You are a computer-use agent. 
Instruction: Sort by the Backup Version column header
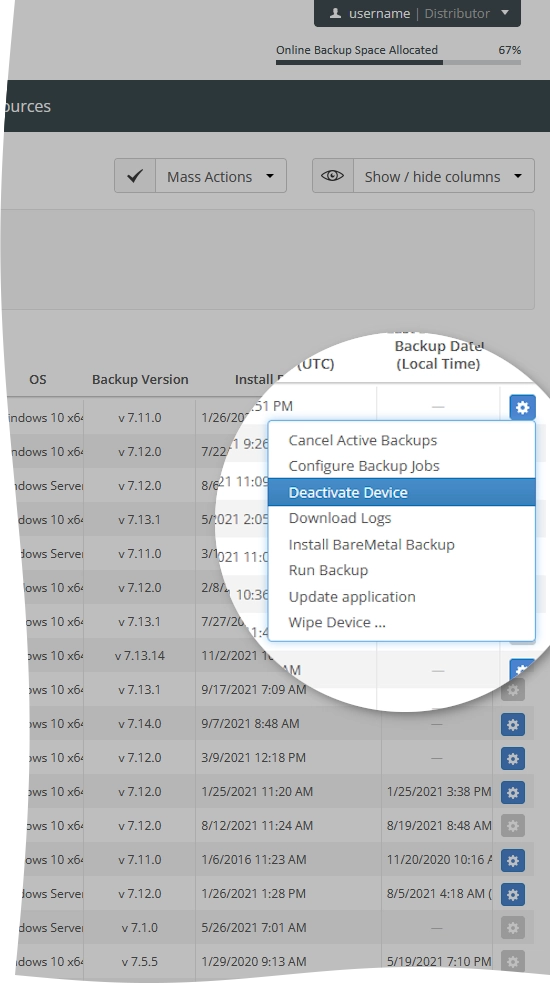(140, 379)
